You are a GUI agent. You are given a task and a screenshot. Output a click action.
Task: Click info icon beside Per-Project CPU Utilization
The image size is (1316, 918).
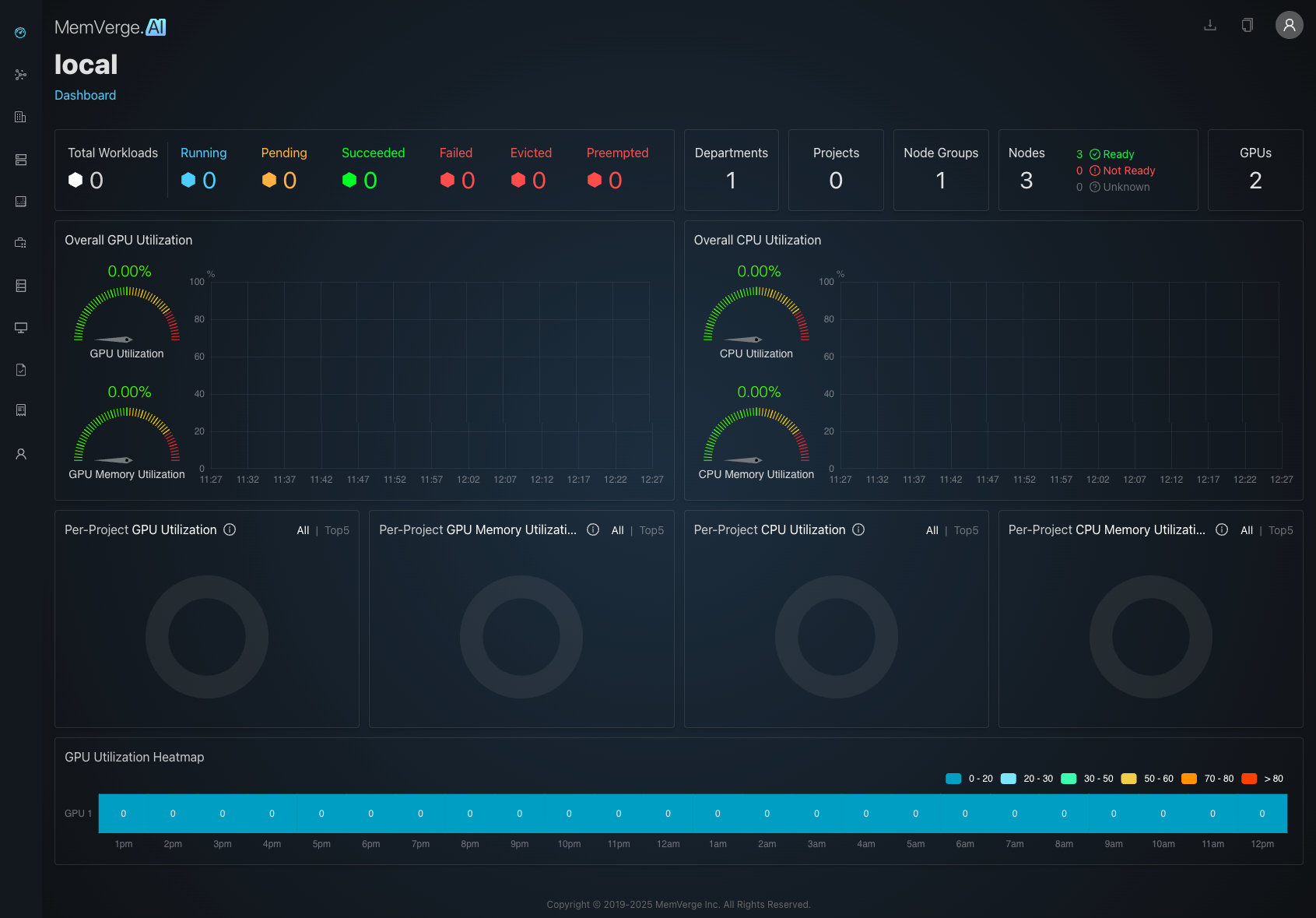coord(858,529)
